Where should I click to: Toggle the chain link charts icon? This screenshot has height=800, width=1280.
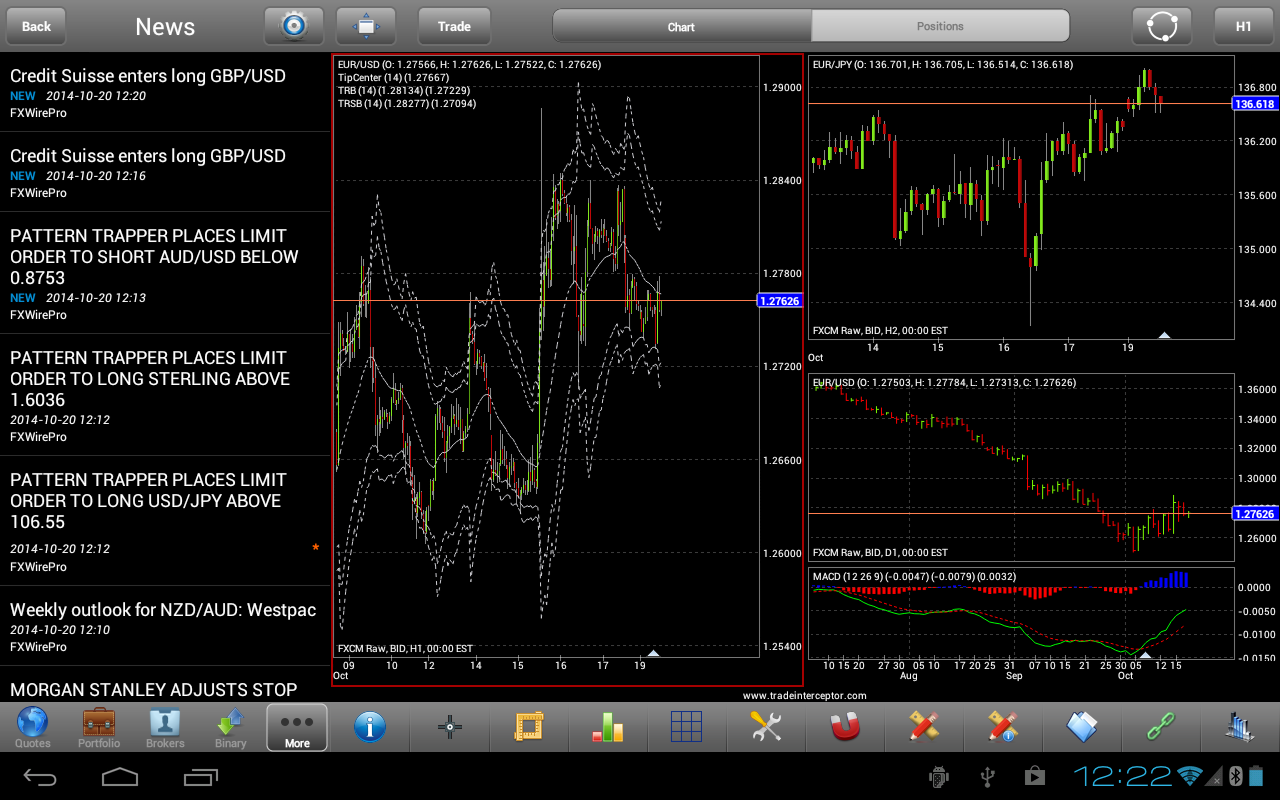(1160, 727)
